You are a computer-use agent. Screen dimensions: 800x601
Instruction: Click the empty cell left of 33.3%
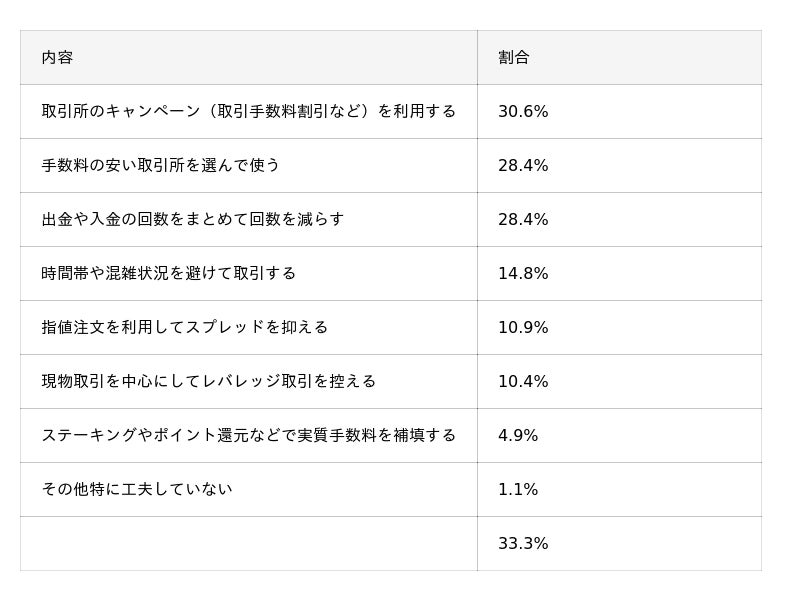248,544
